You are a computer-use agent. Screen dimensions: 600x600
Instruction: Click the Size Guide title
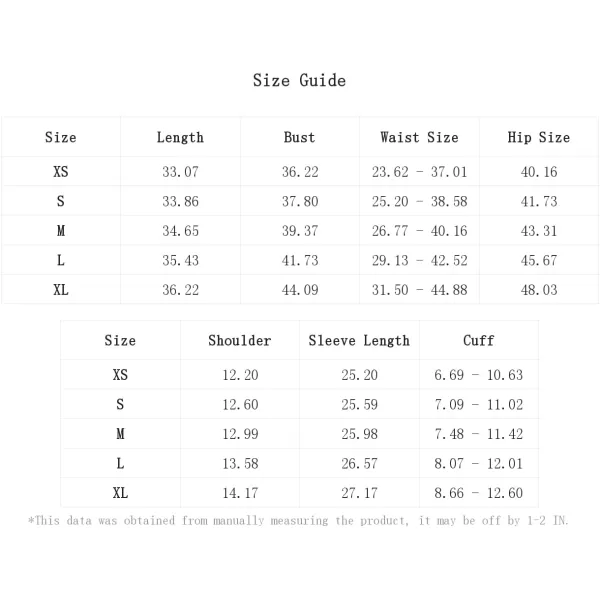point(299,80)
